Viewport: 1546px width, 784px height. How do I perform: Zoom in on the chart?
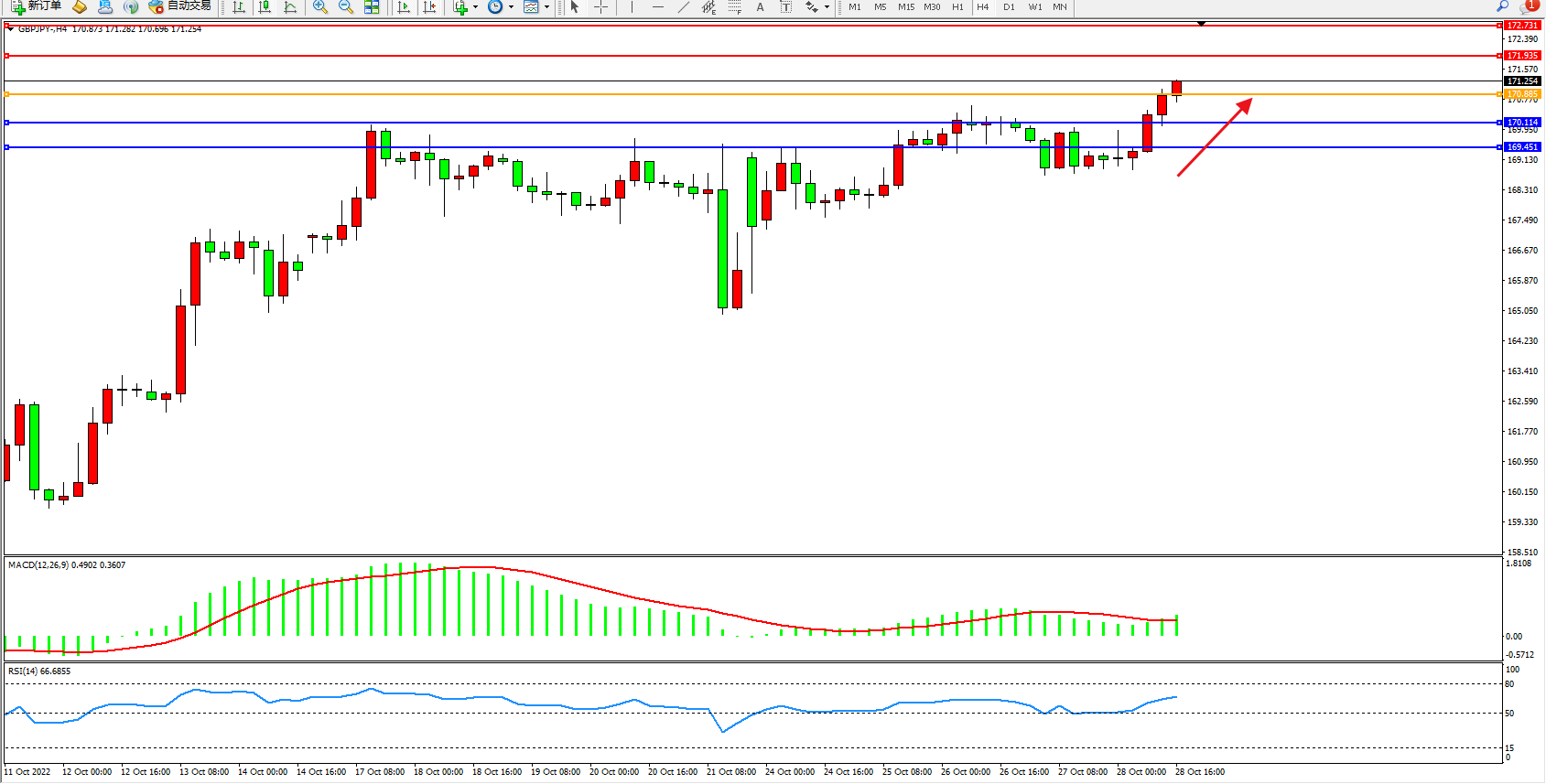tap(320, 7)
